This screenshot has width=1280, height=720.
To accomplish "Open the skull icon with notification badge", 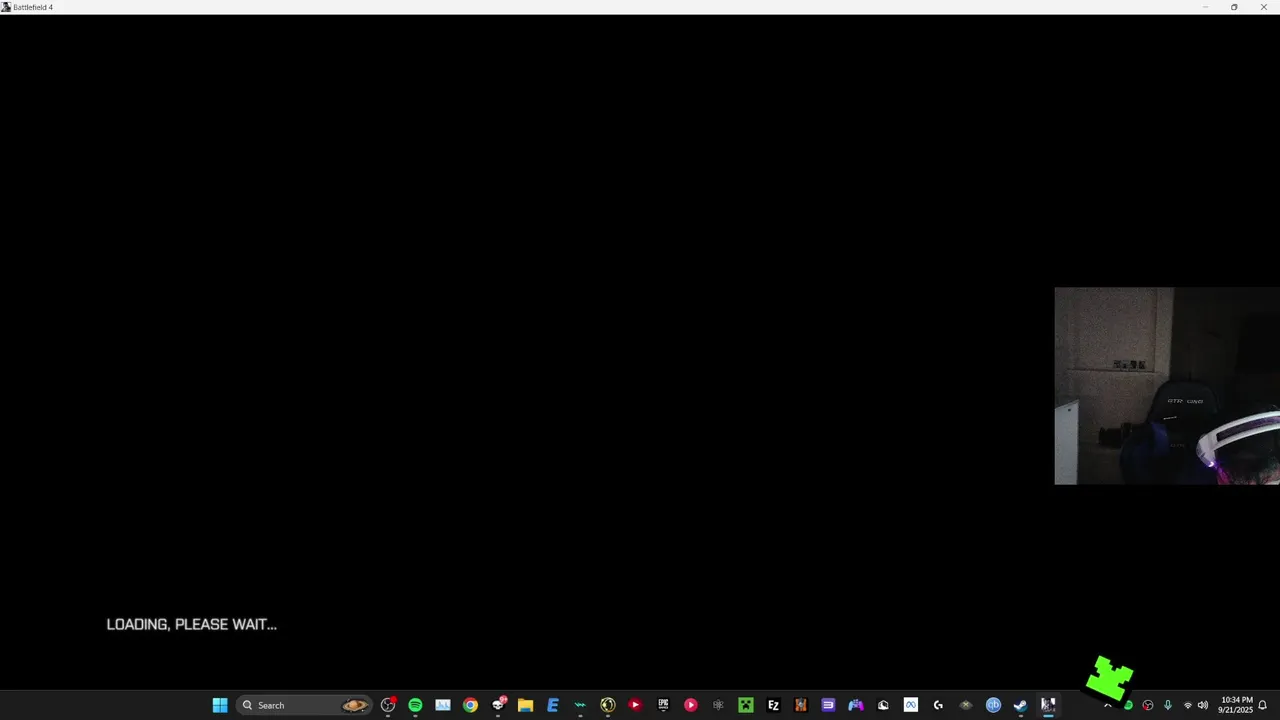I will (x=499, y=705).
